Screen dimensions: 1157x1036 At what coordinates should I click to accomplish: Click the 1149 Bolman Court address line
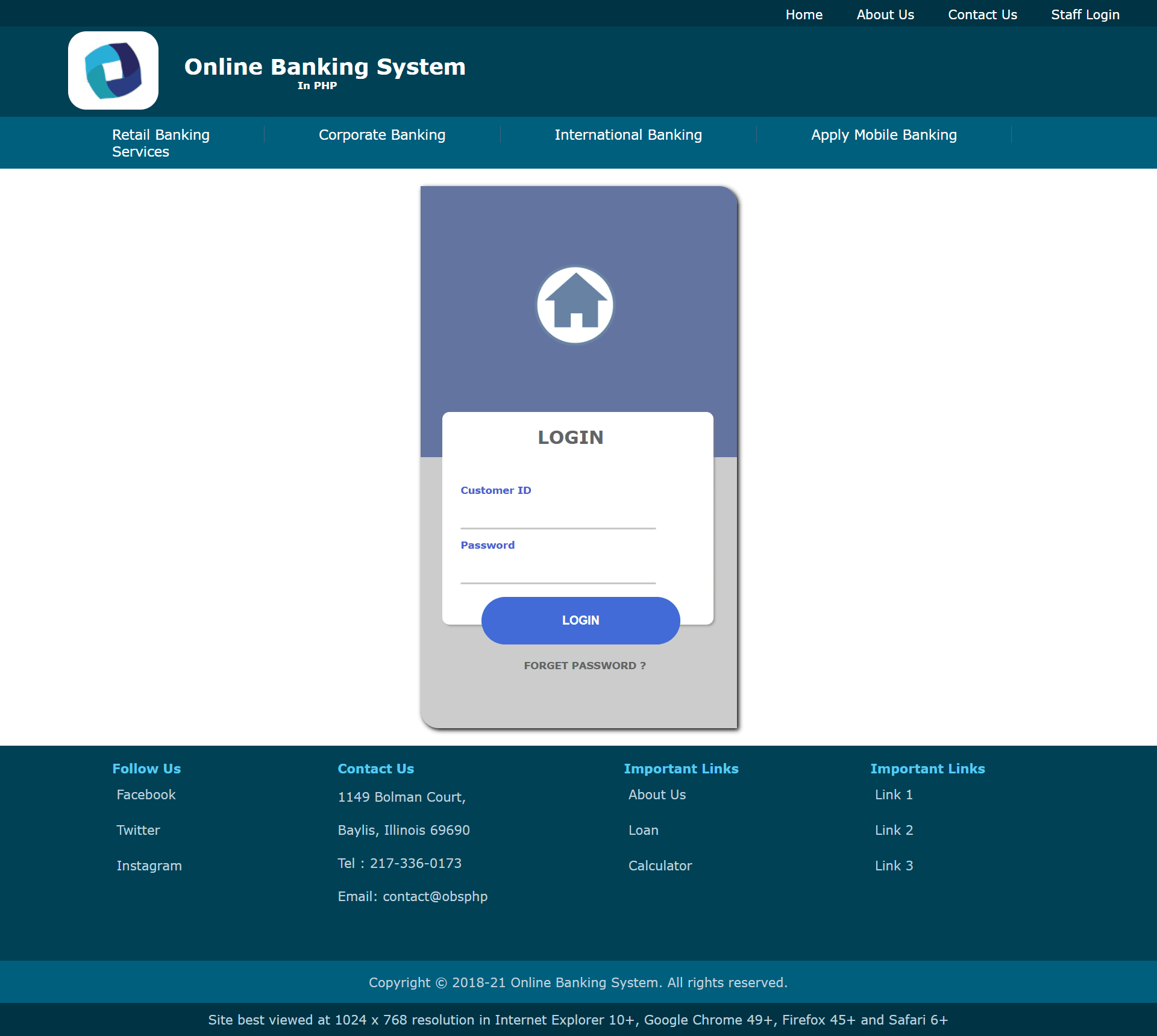(x=401, y=797)
